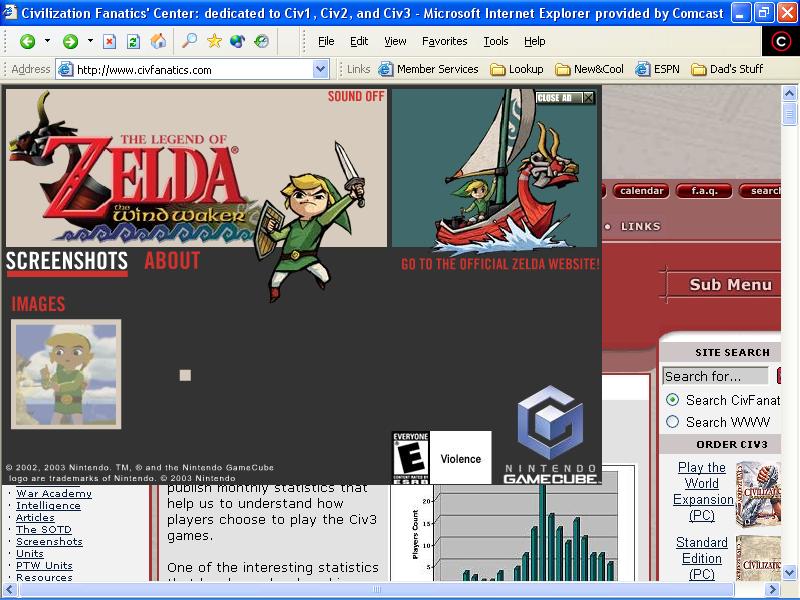Viewport: 800px width, 600px height.
Task: Open the Search magnifier tool
Action: pyautogui.click(x=190, y=41)
